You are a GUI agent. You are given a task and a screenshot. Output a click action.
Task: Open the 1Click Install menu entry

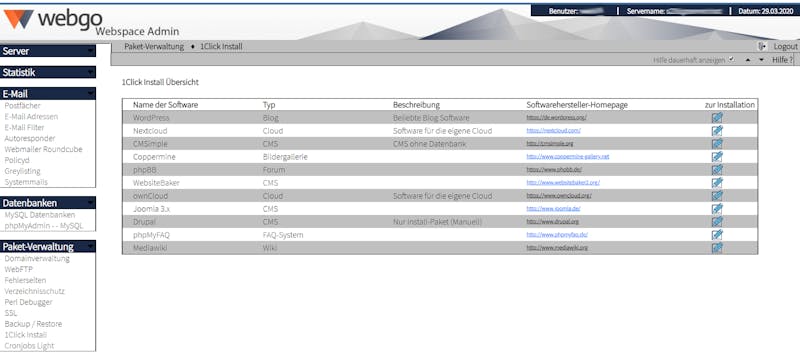coord(26,335)
